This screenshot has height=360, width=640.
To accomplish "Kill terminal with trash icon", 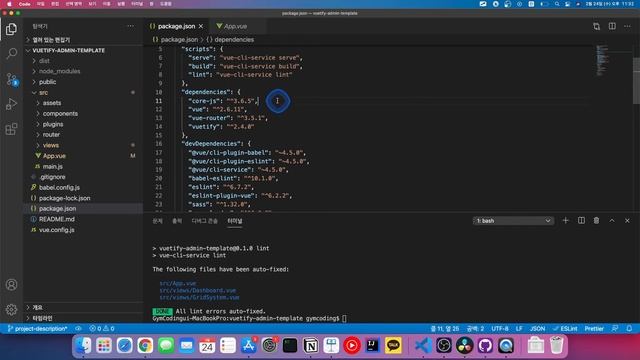I will (x=596, y=220).
